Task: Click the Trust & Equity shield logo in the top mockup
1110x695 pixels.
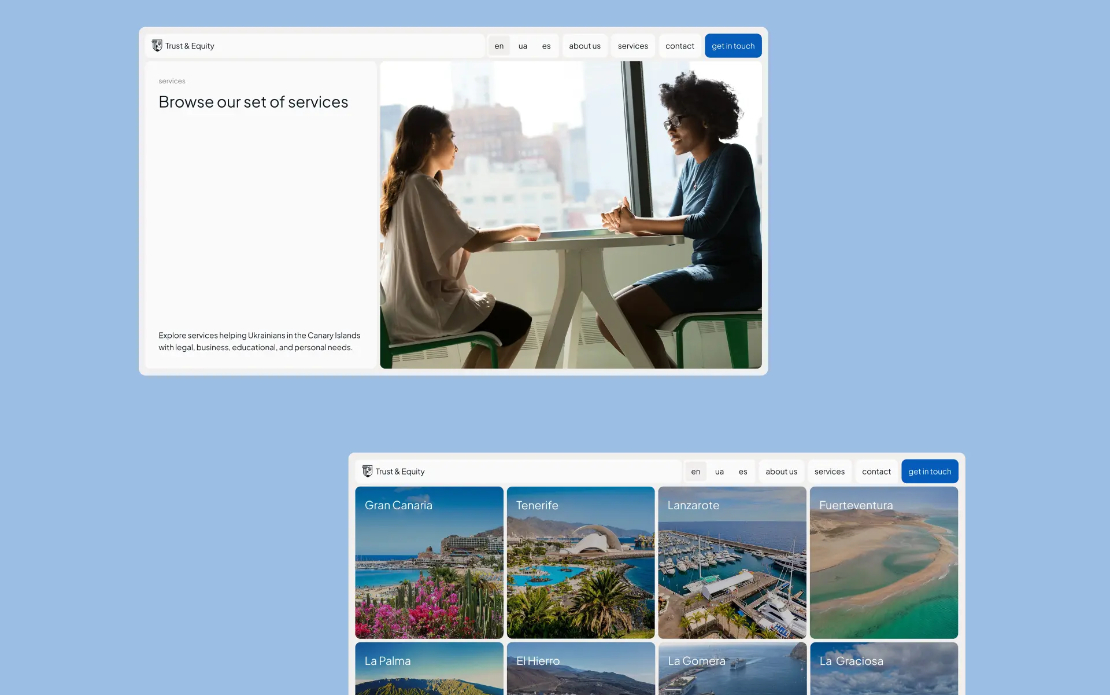Action: pyautogui.click(x=157, y=45)
